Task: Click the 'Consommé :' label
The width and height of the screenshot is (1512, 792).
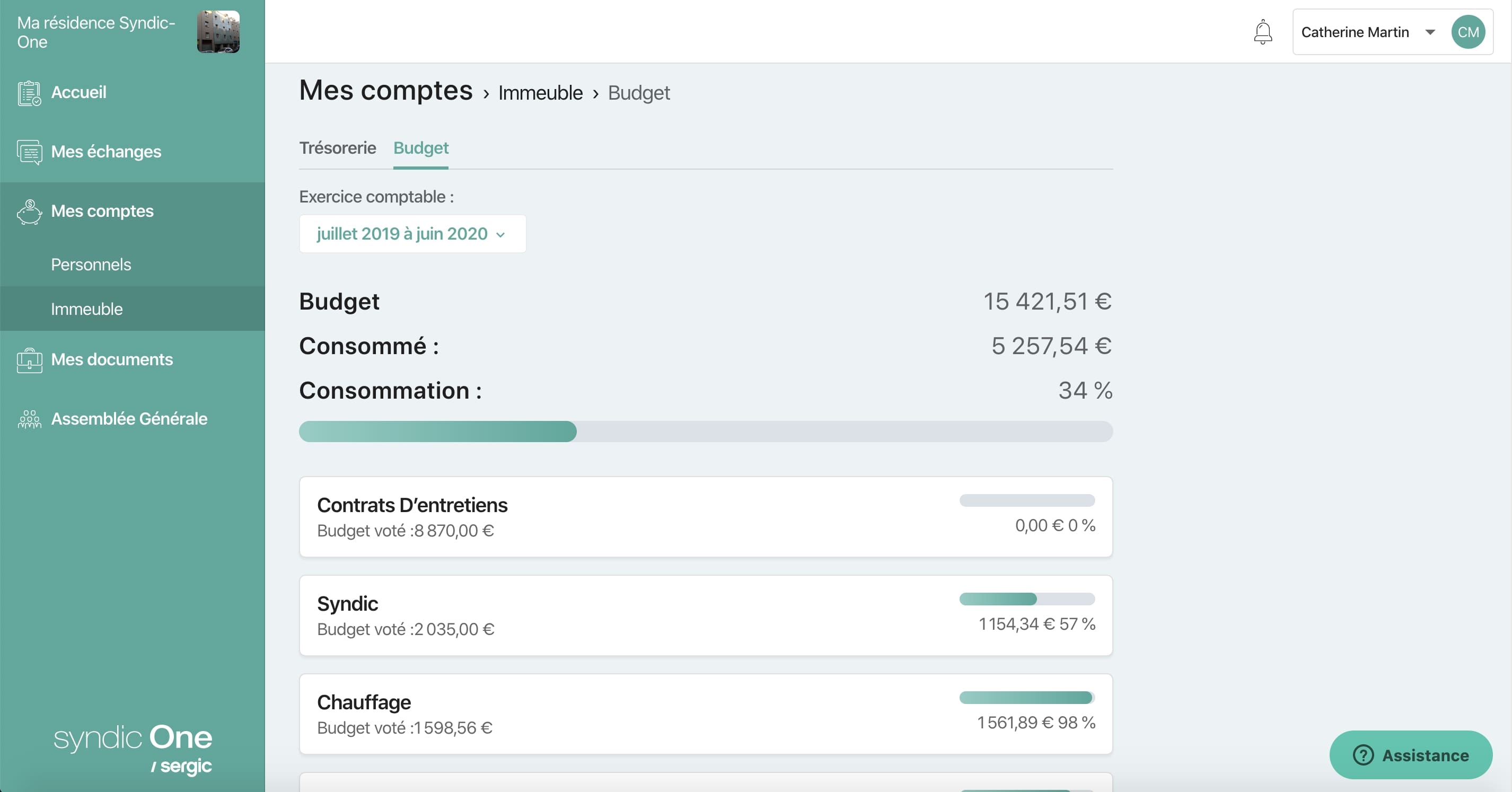Action: coord(369,346)
